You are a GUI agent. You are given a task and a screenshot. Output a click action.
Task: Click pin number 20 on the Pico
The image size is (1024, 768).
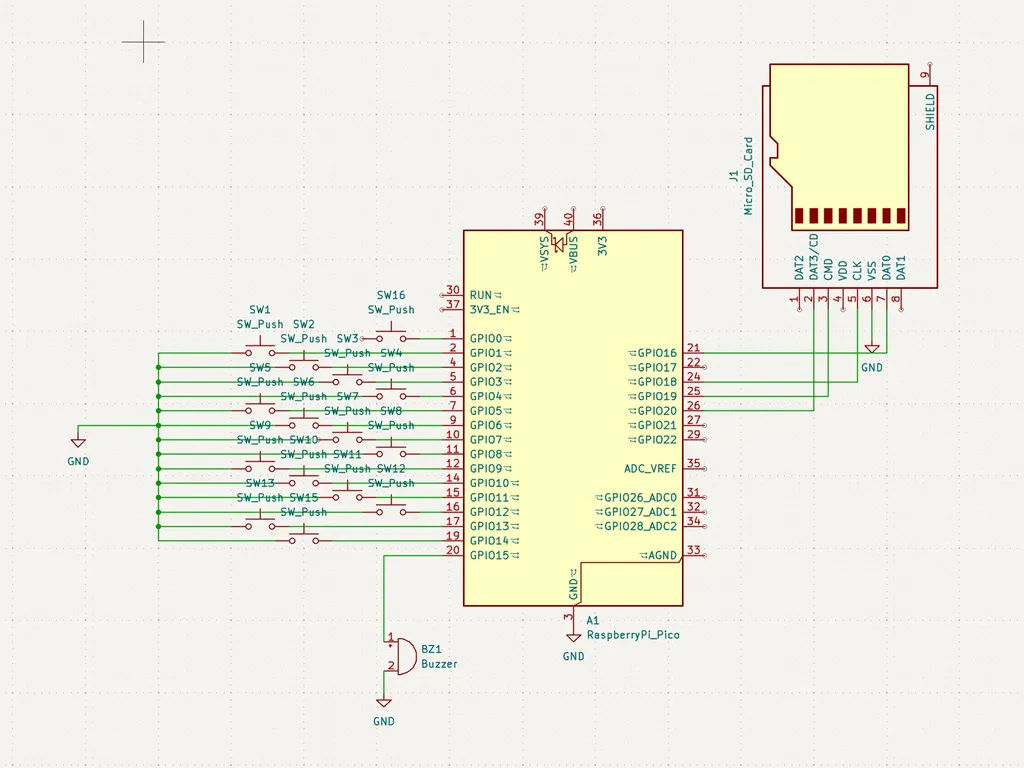pos(453,550)
